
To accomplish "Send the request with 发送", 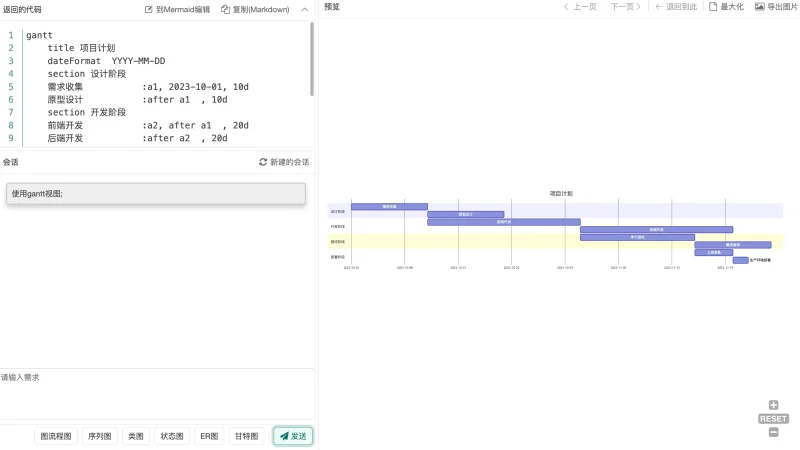I will (x=293, y=436).
